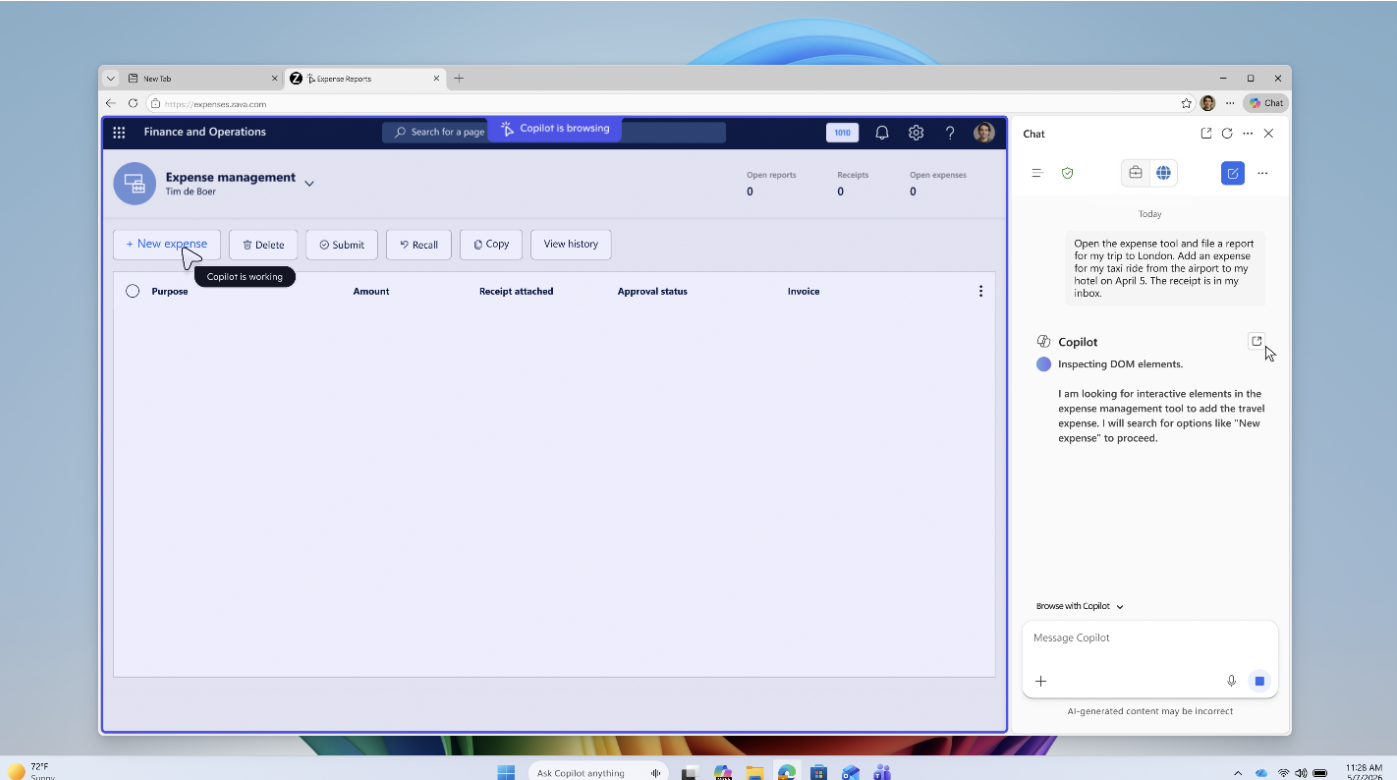
Task: Click the Message Copilot input box
Action: (x=1150, y=638)
